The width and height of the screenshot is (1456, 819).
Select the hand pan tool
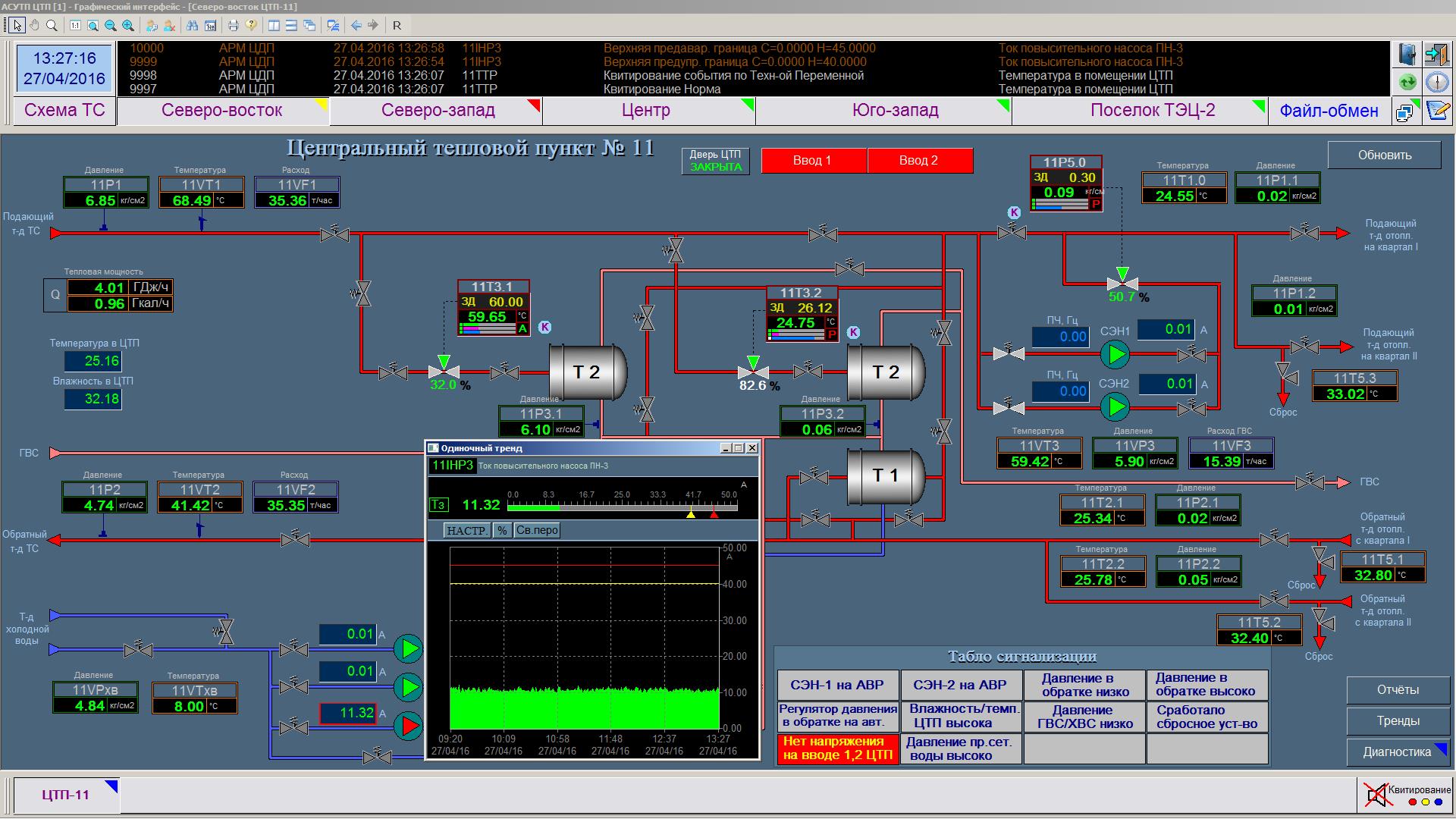tap(34, 25)
